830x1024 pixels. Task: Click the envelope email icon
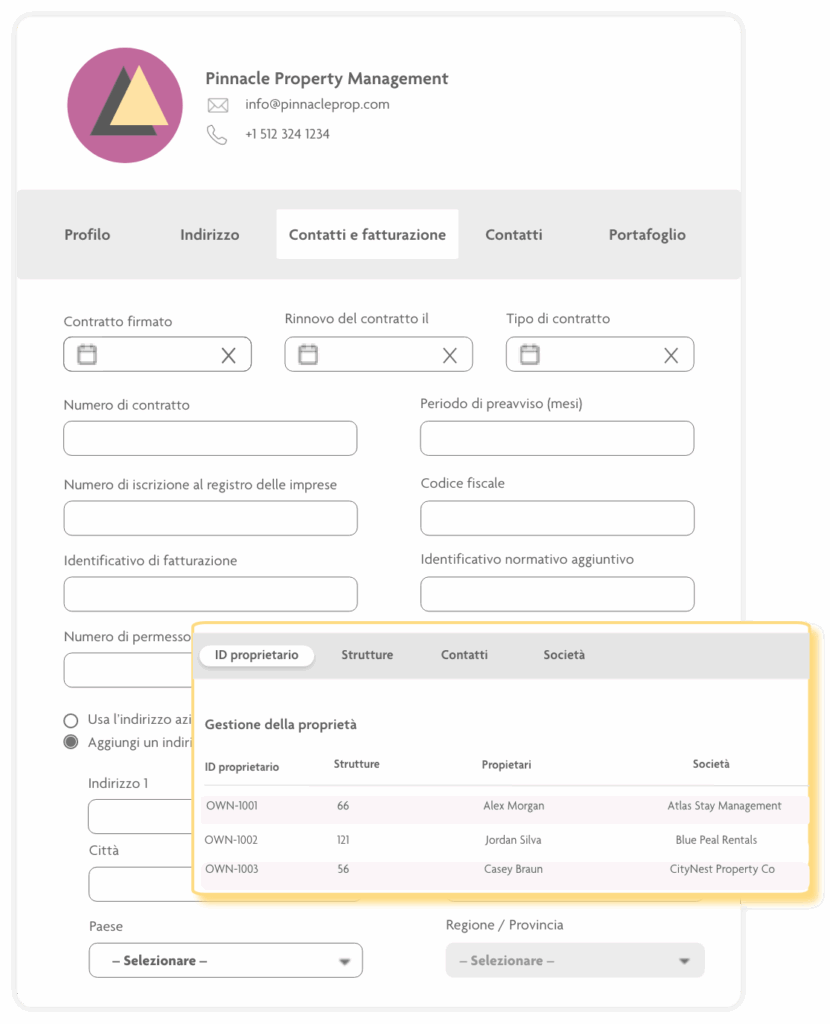217,105
